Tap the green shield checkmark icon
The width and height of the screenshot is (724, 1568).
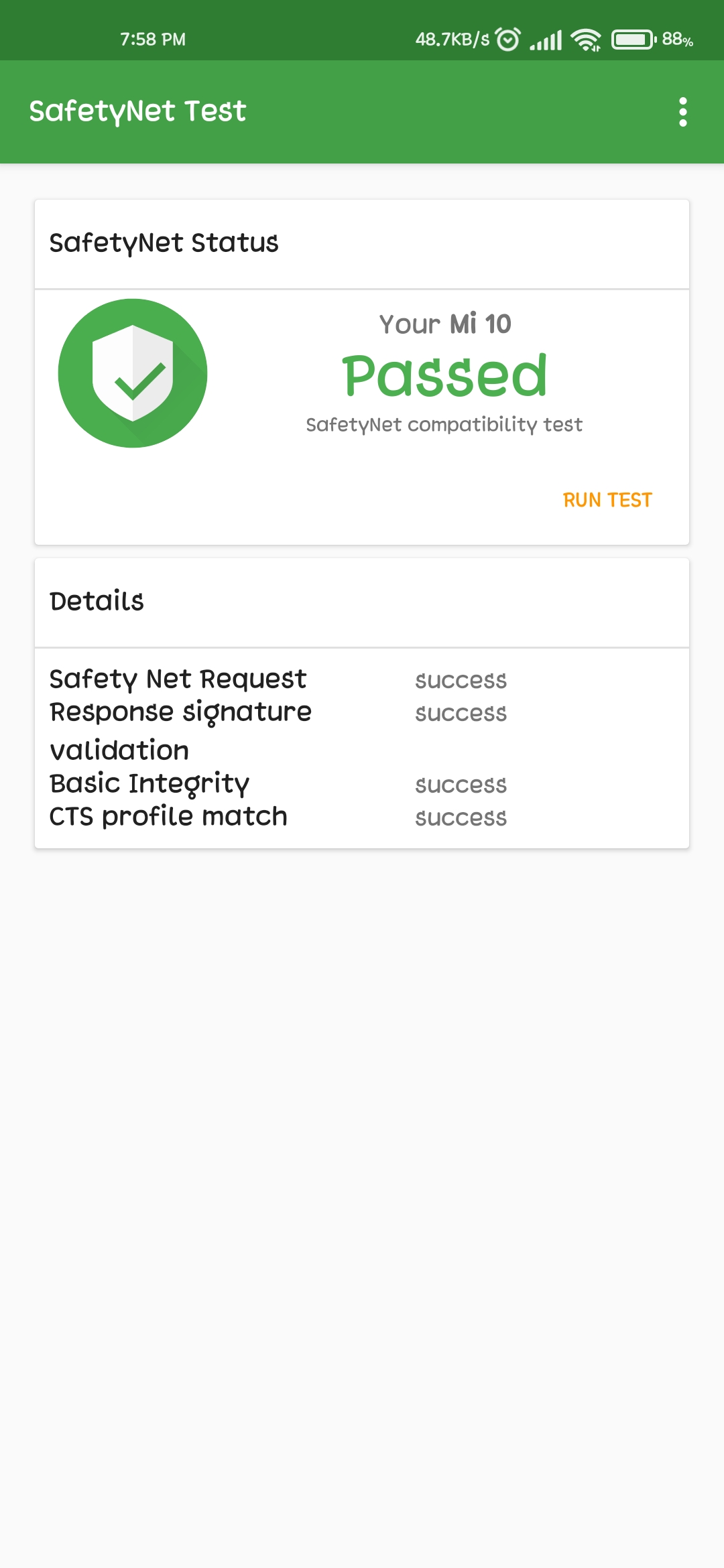pos(133,373)
